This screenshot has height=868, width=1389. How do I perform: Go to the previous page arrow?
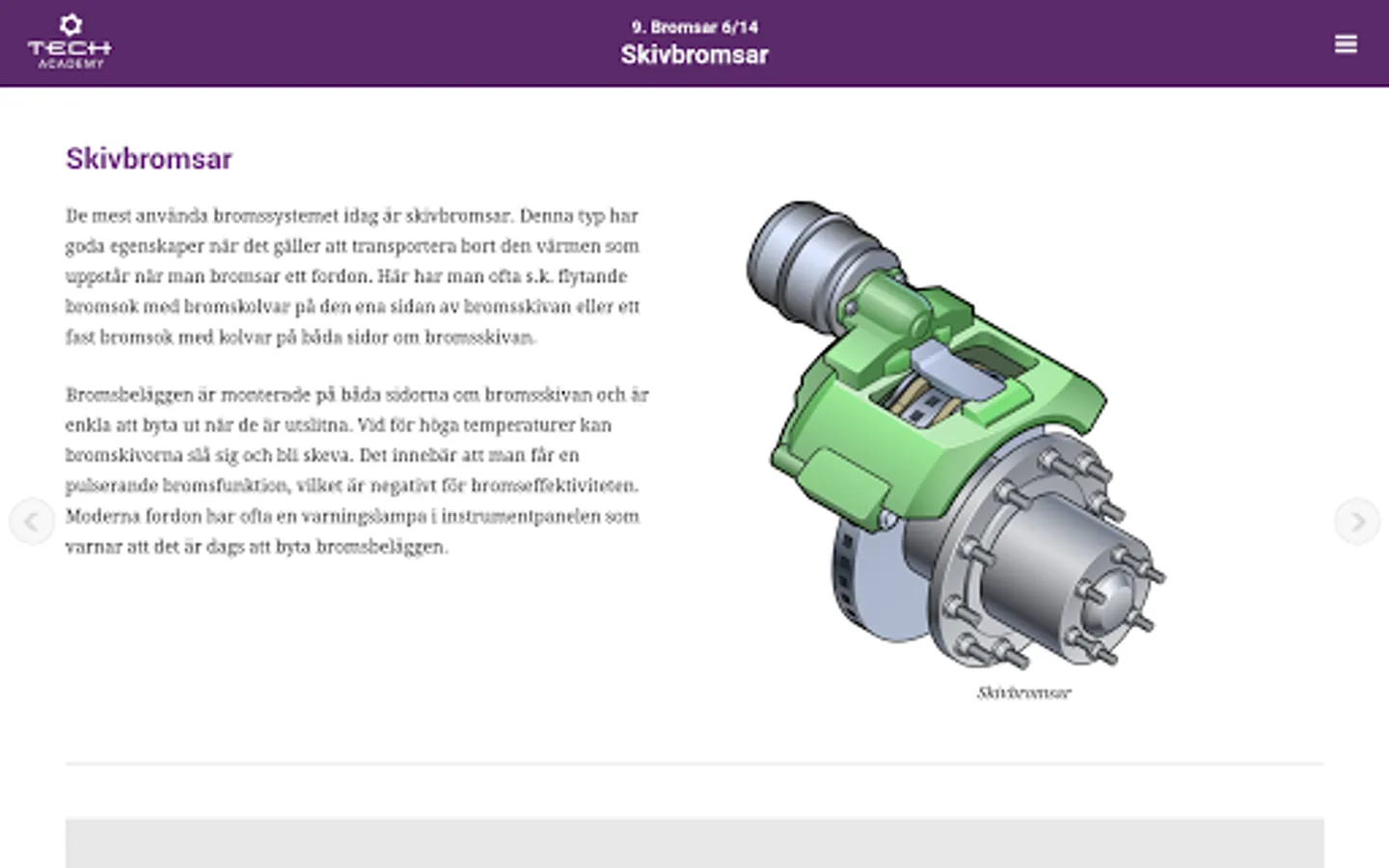pos(31,522)
